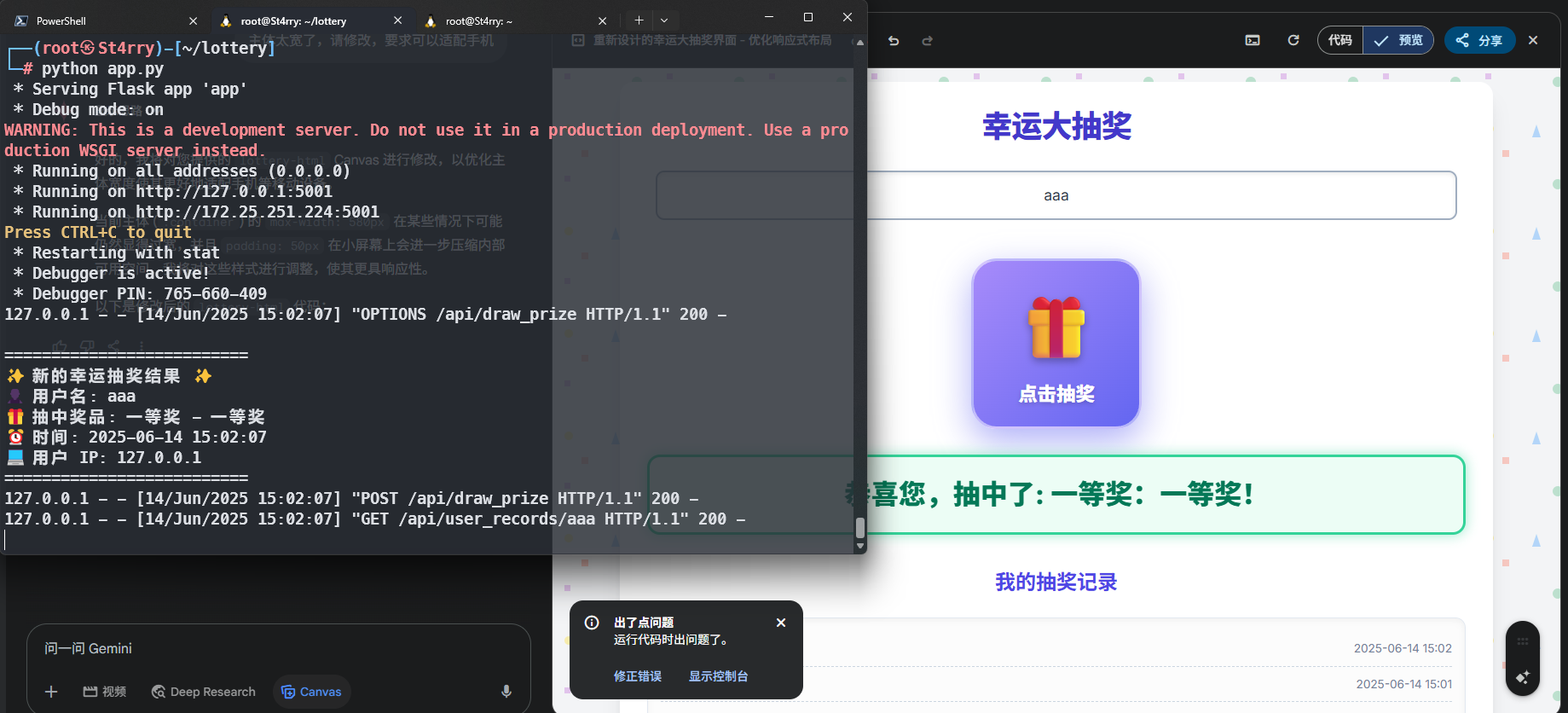Click the redo arrow in Canvas toolbar
Viewport: 1568px width, 713px height.
pos(927,40)
